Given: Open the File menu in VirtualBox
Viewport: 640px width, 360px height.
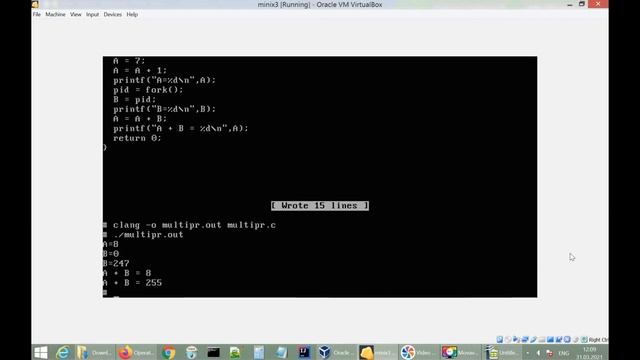Looking at the screenshot, I should 36,14.
